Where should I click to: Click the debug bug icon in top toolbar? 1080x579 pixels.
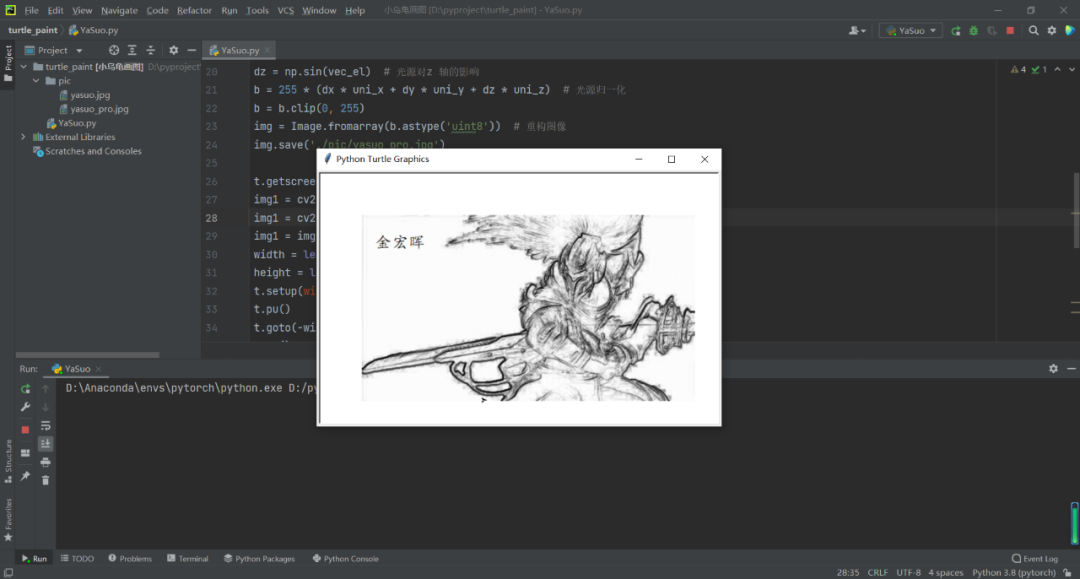(974, 30)
